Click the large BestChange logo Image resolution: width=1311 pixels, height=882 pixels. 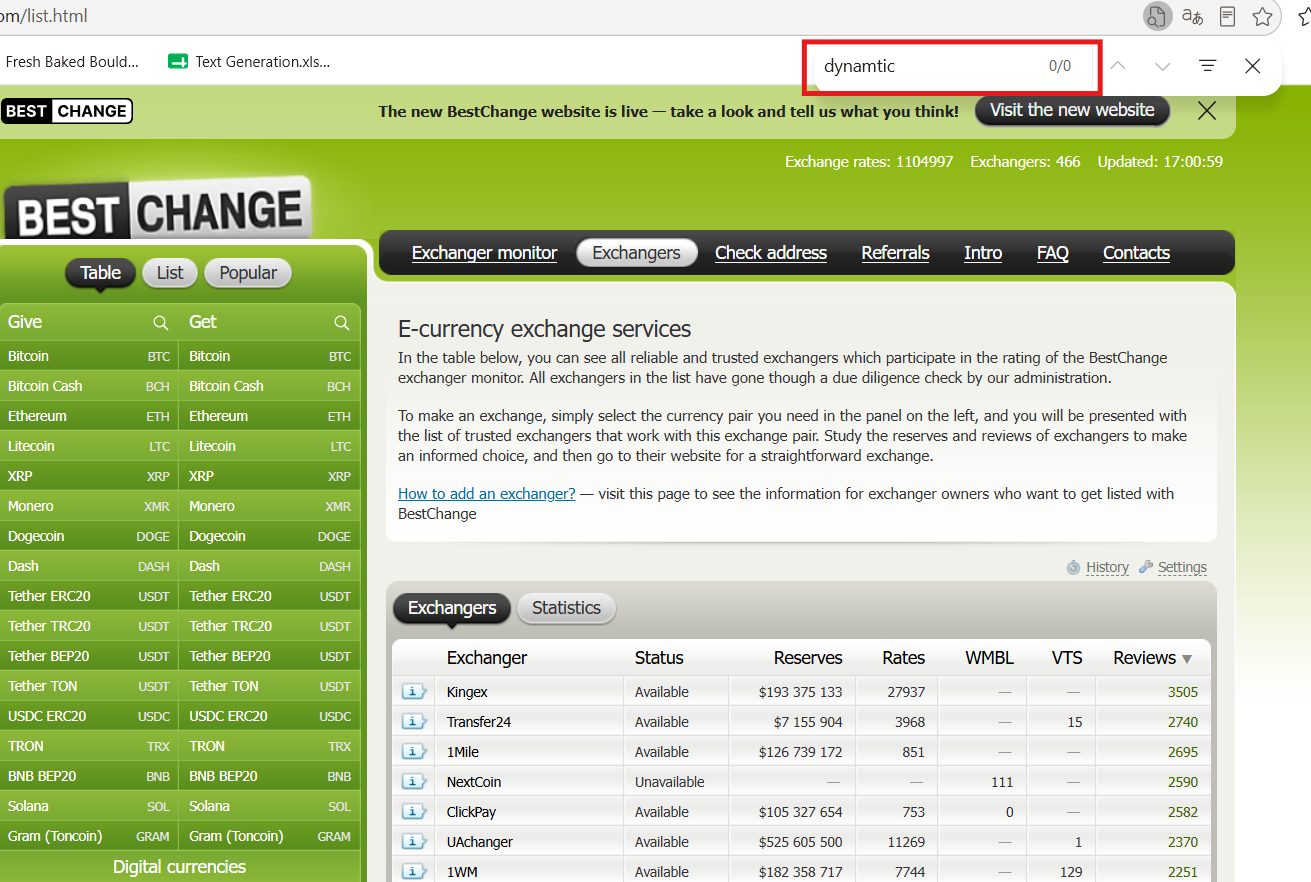click(x=159, y=210)
